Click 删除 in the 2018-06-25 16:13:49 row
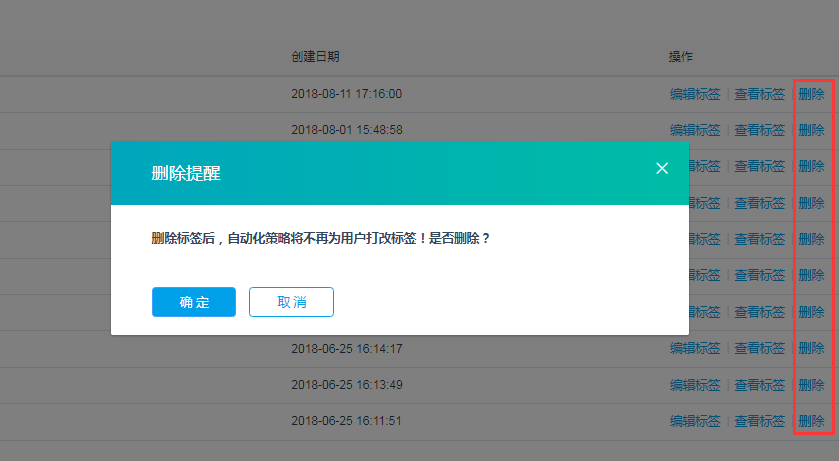 (x=811, y=385)
